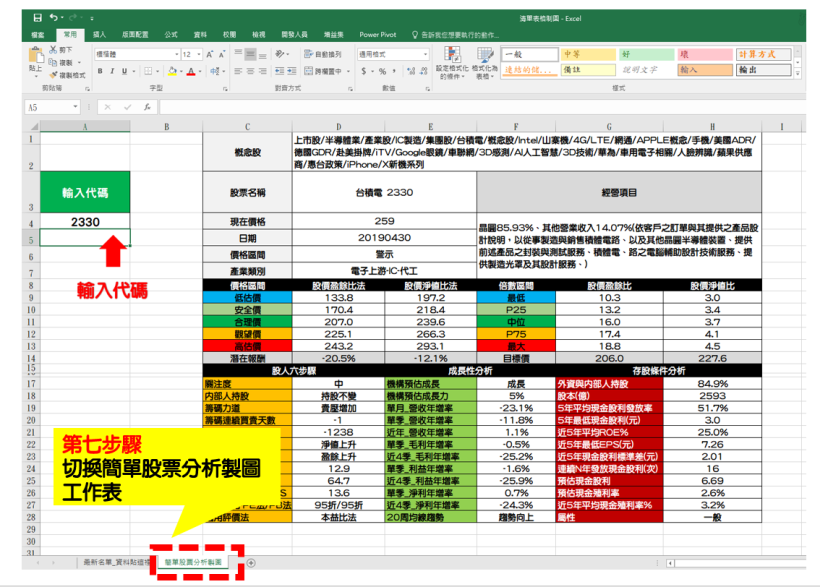This screenshot has height=587, width=820.
Task: Expand the cell styles gallery more arrow
Action: click(798, 74)
